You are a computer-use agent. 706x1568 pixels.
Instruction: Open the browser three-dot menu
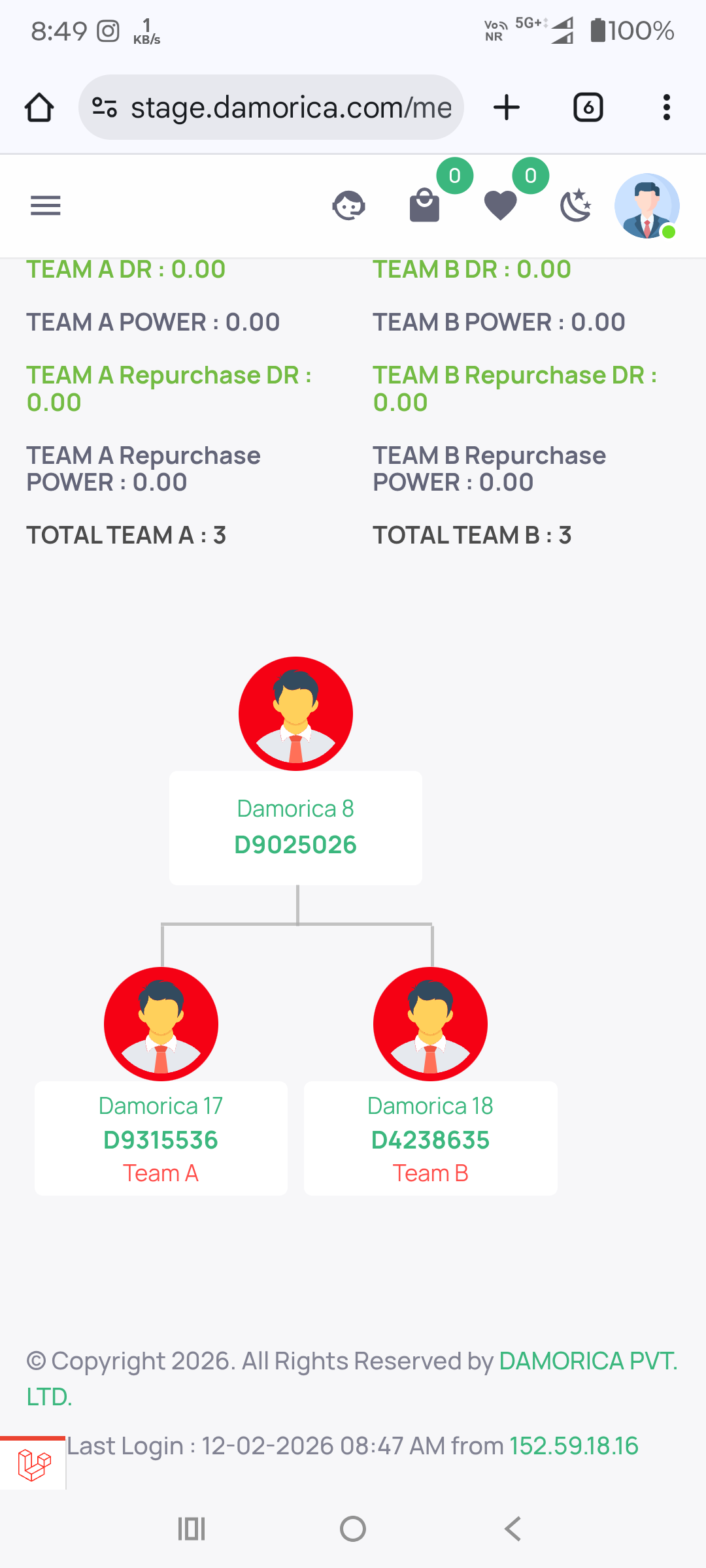(x=666, y=108)
